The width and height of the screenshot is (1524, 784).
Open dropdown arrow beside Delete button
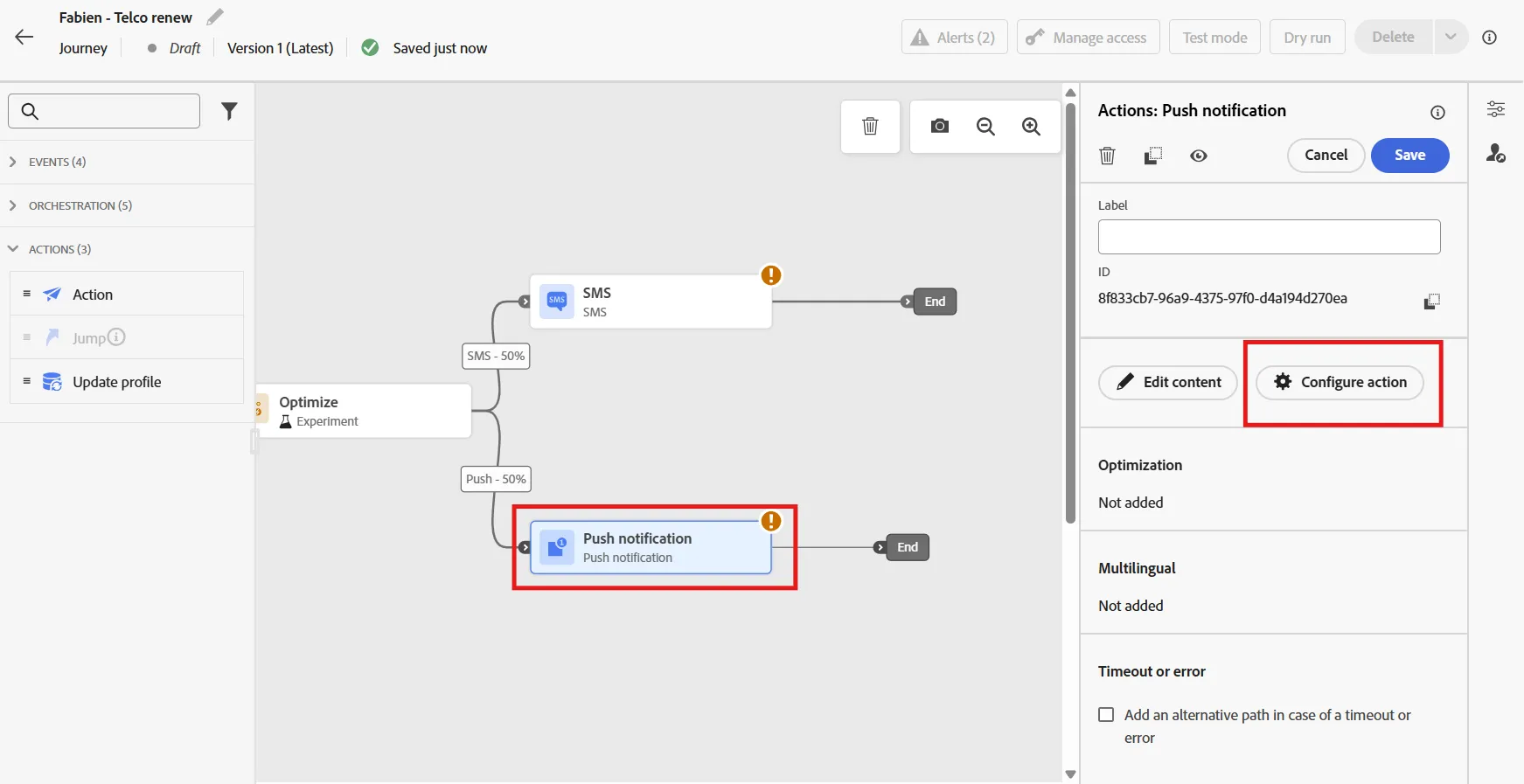1451,37
